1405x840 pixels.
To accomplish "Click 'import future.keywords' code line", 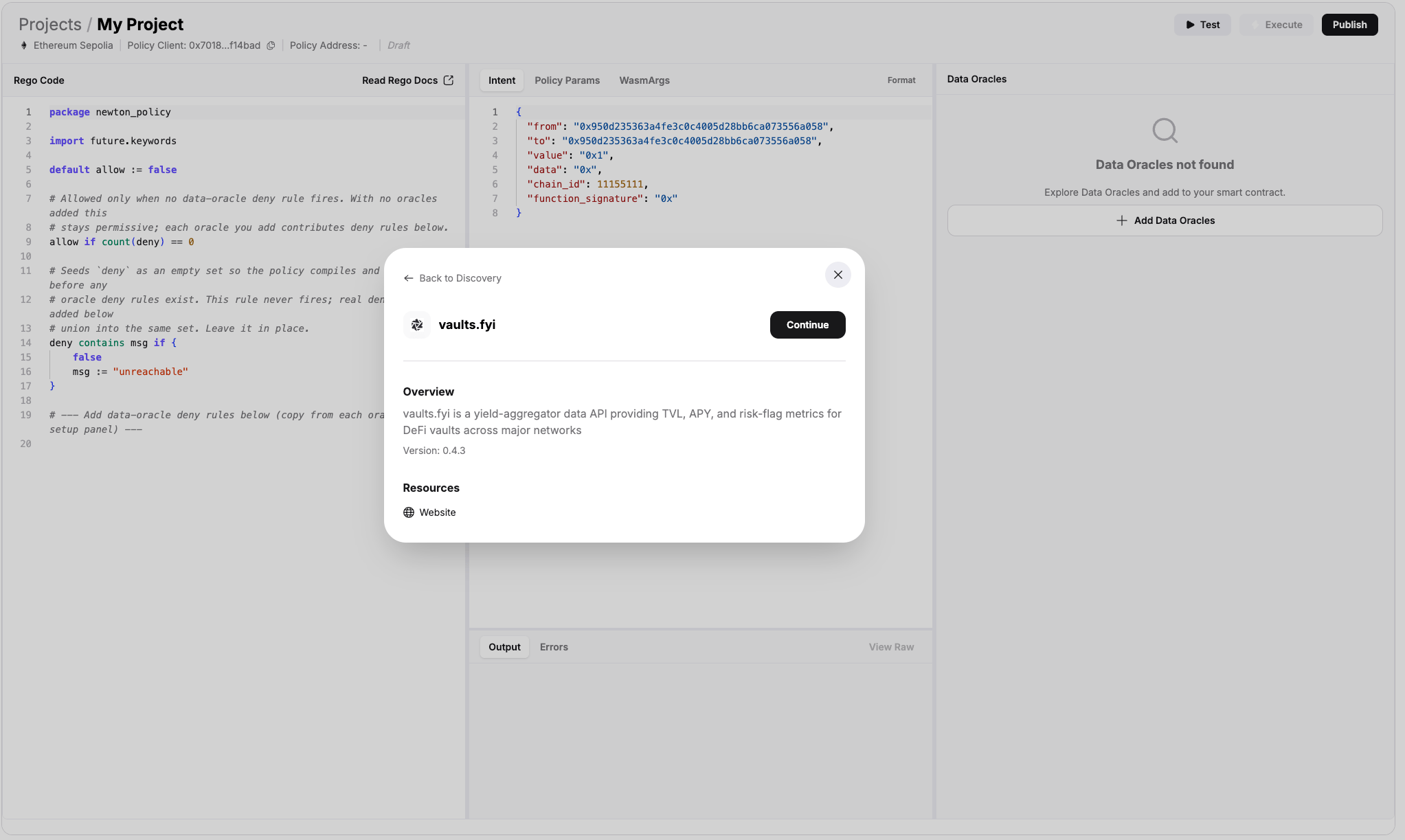I will [x=113, y=141].
